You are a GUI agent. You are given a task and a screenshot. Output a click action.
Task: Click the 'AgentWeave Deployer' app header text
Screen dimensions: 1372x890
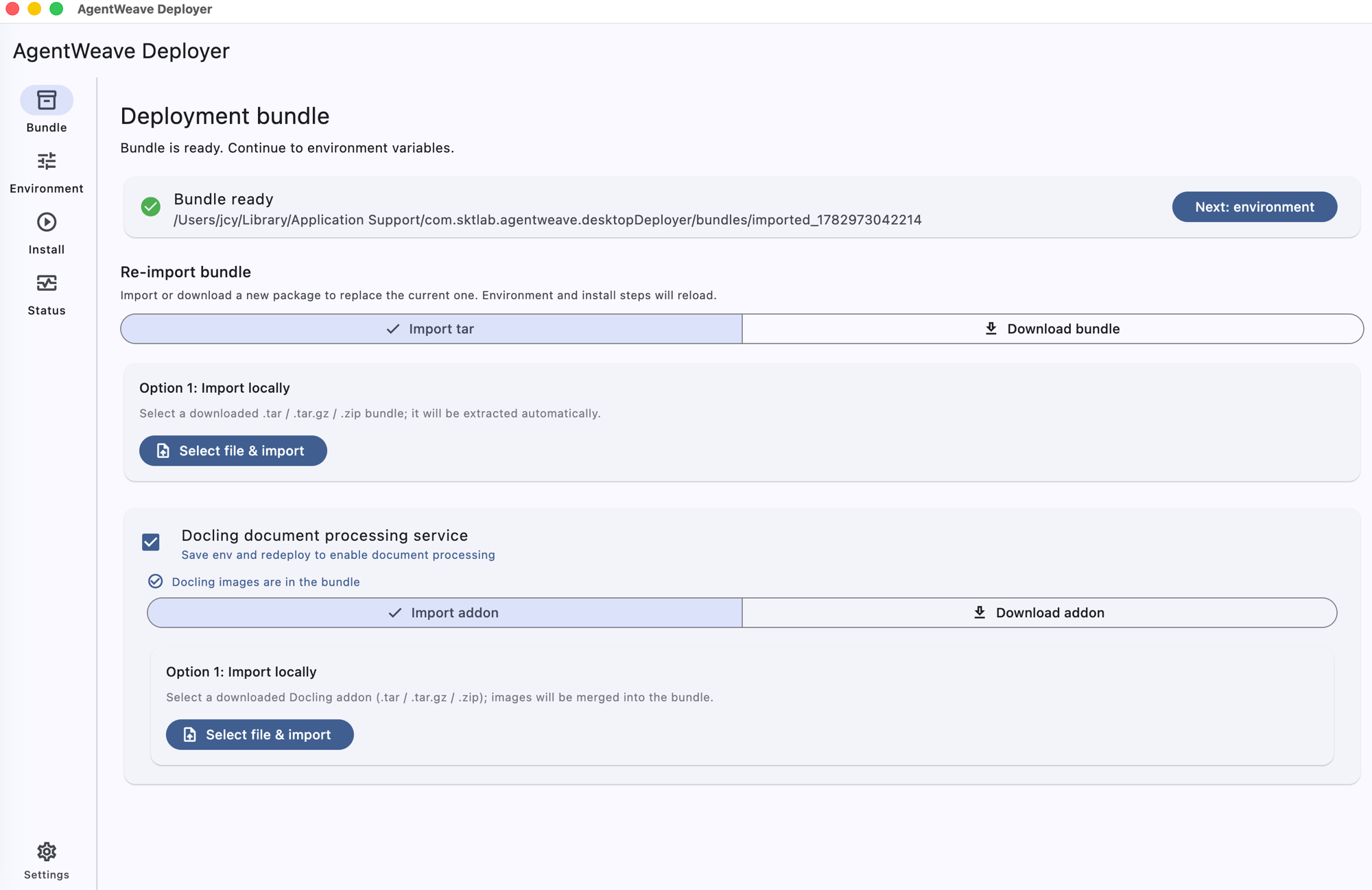tap(121, 51)
